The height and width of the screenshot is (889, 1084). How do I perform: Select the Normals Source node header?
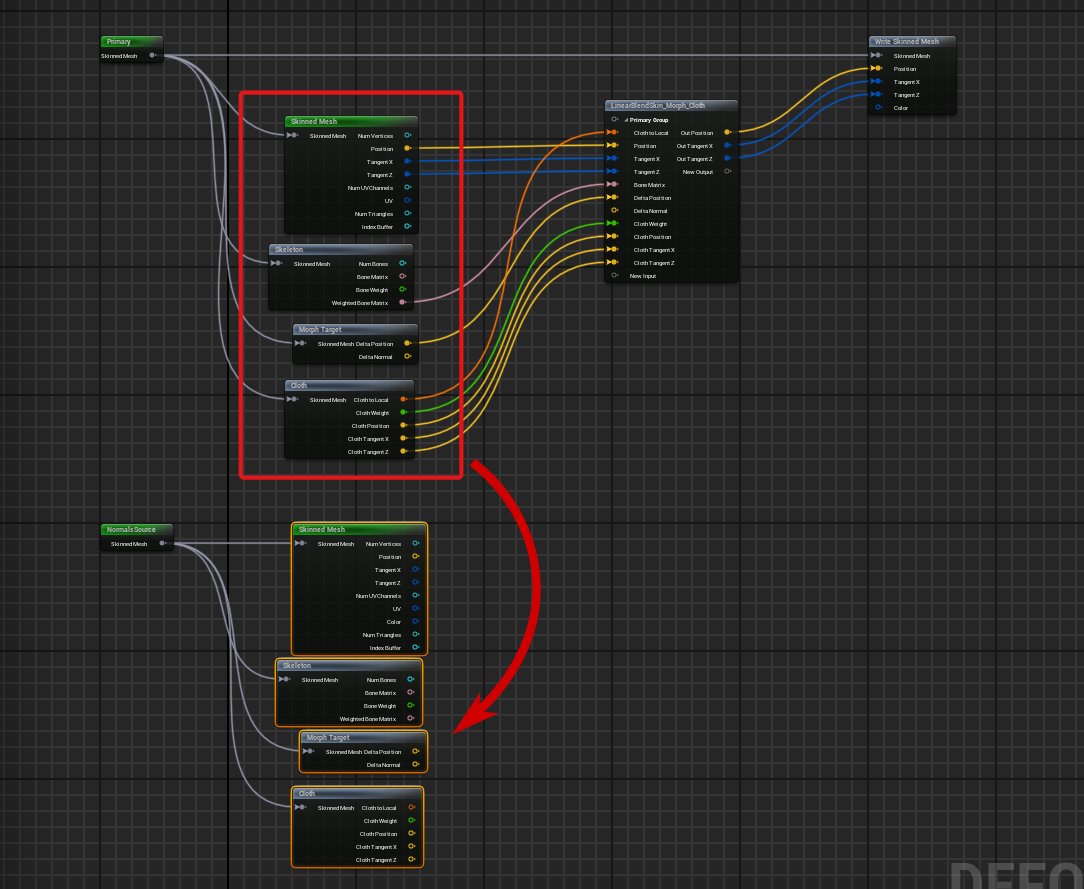(136, 530)
